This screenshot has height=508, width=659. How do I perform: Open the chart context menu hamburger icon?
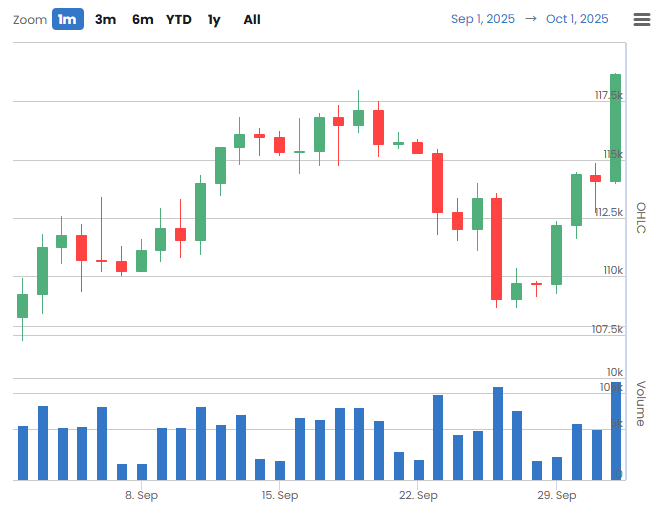coord(641,19)
